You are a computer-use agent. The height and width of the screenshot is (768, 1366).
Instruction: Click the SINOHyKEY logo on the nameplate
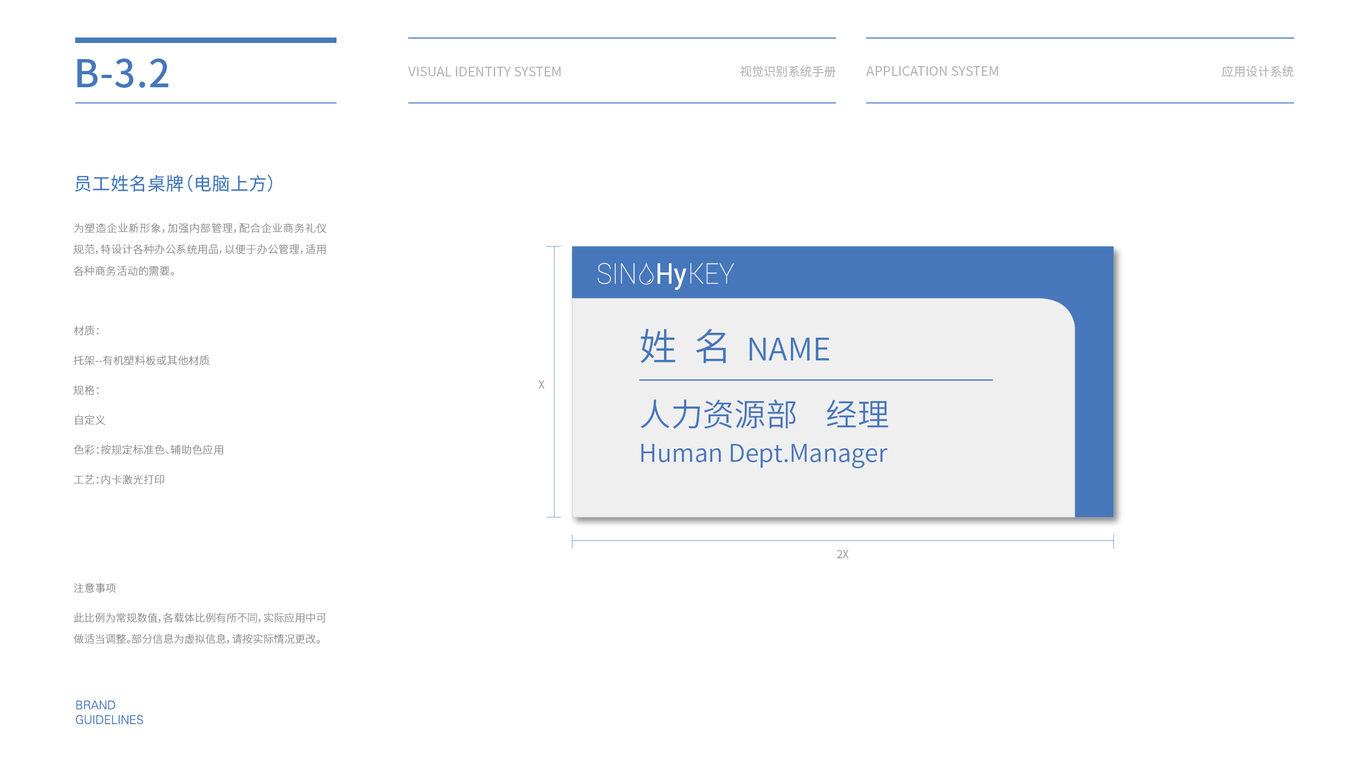click(x=665, y=274)
